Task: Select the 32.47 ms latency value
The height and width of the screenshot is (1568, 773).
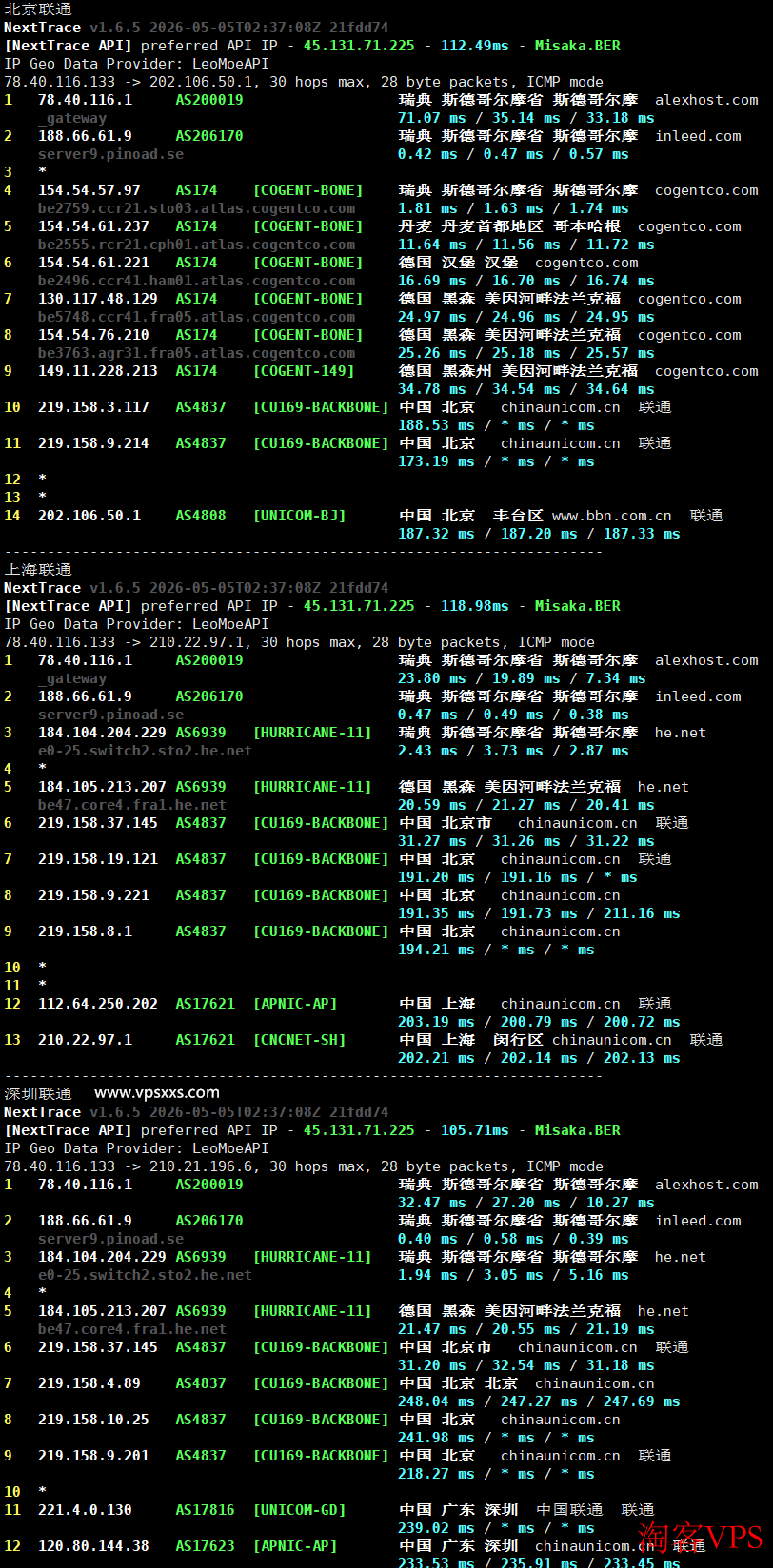Action: [x=432, y=1203]
